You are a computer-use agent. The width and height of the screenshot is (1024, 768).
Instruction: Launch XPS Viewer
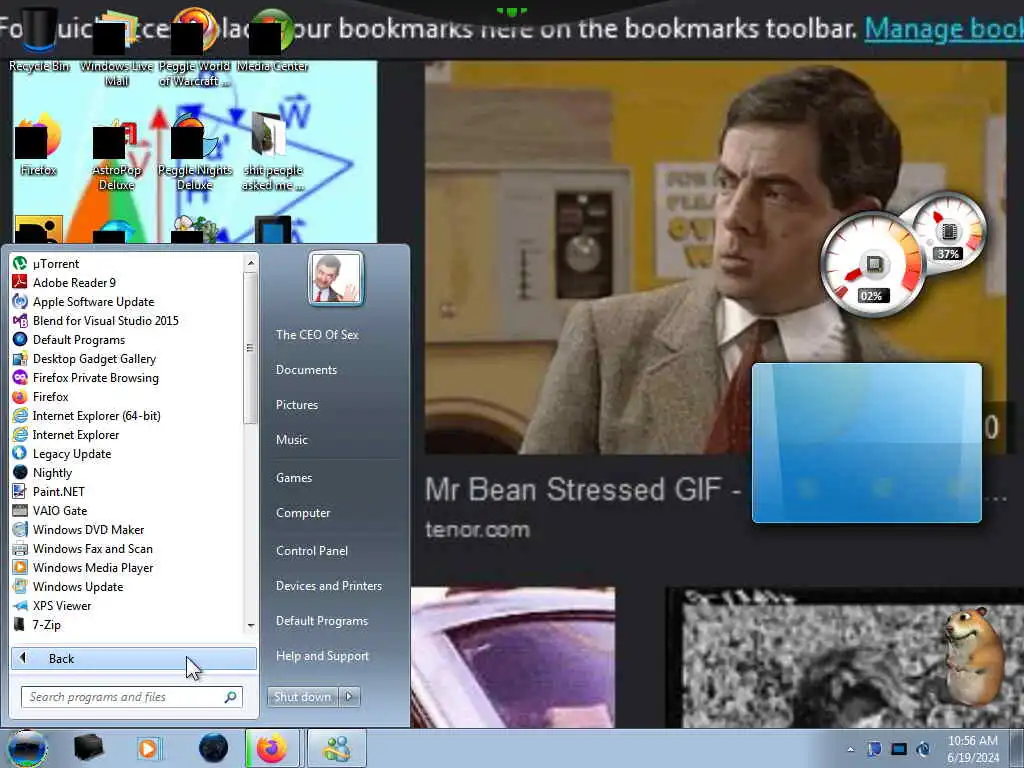click(x=52, y=605)
